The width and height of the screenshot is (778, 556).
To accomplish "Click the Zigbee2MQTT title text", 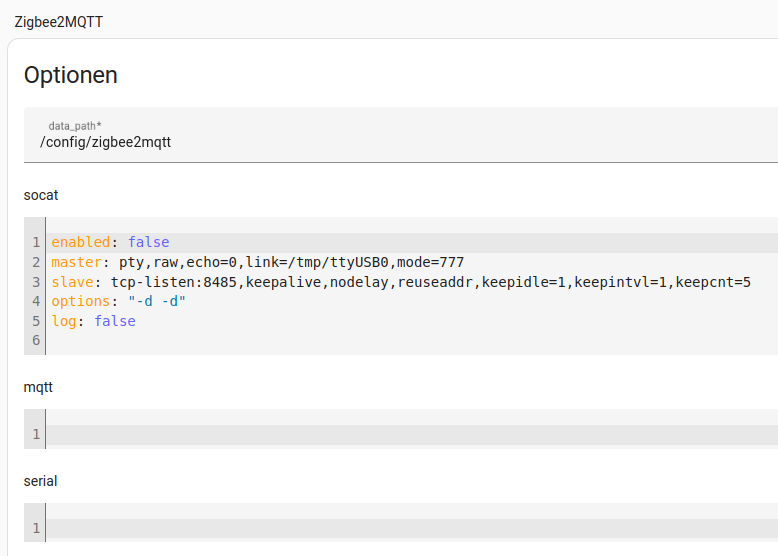I will (59, 22).
